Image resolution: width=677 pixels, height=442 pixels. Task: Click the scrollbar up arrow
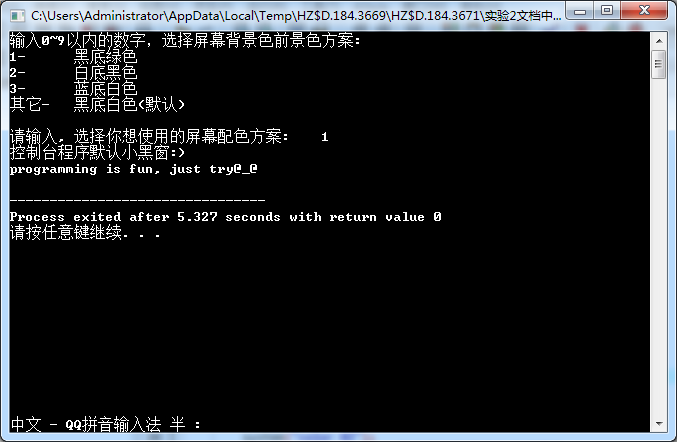pos(659,41)
